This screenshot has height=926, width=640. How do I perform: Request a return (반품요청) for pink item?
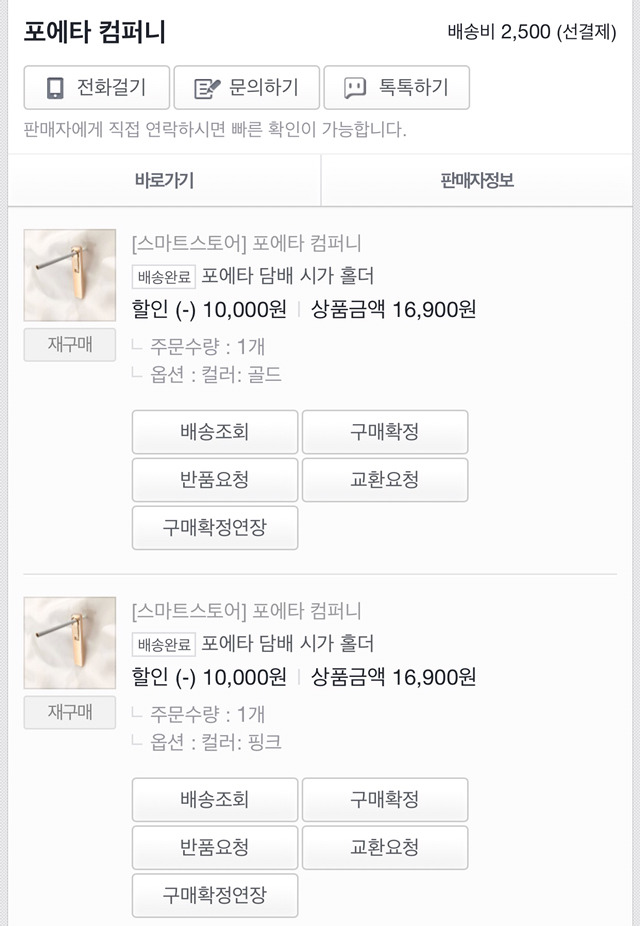pyautogui.click(x=215, y=848)
